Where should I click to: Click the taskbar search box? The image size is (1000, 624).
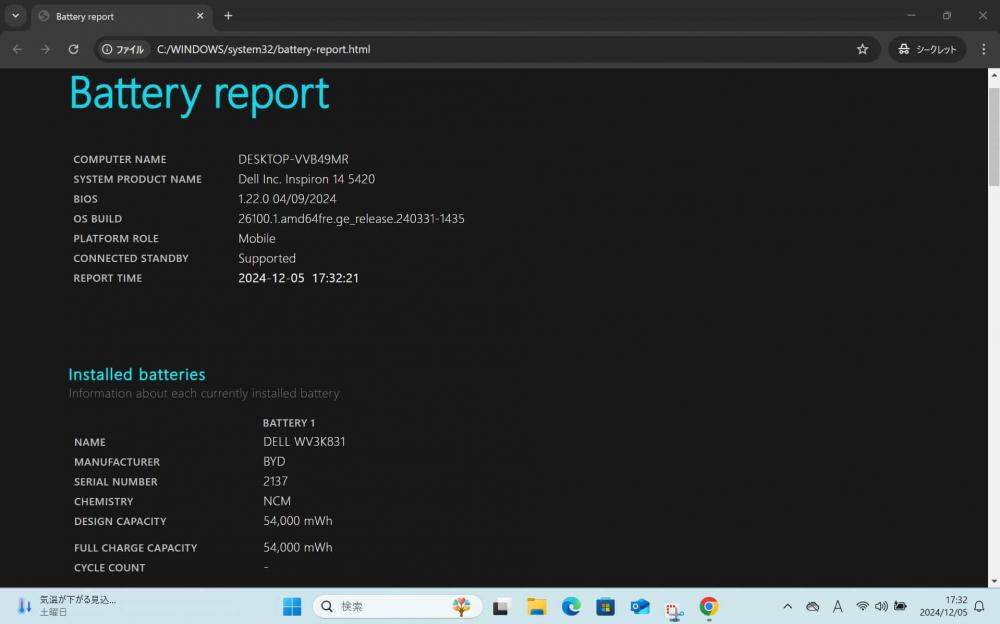397,606
